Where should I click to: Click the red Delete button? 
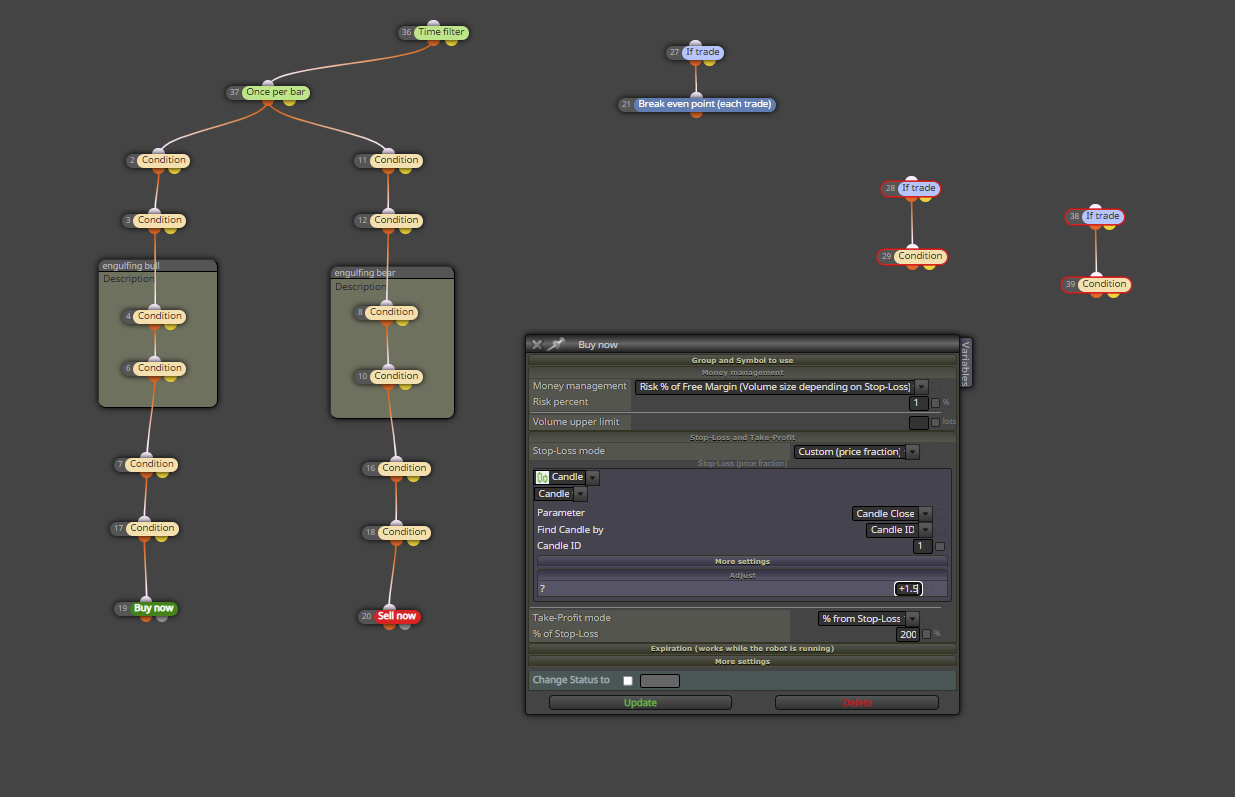(x=857, y=703)
